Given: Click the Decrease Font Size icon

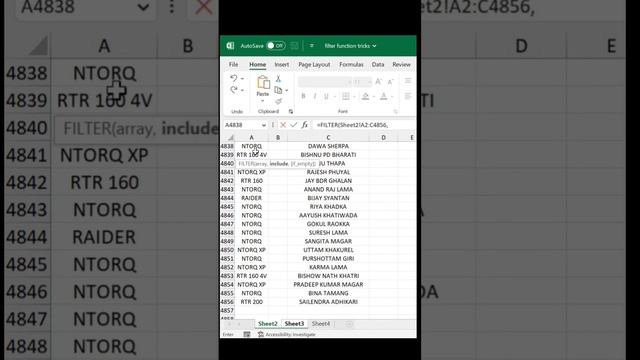Looking at the screenshot, I should 390,82.
